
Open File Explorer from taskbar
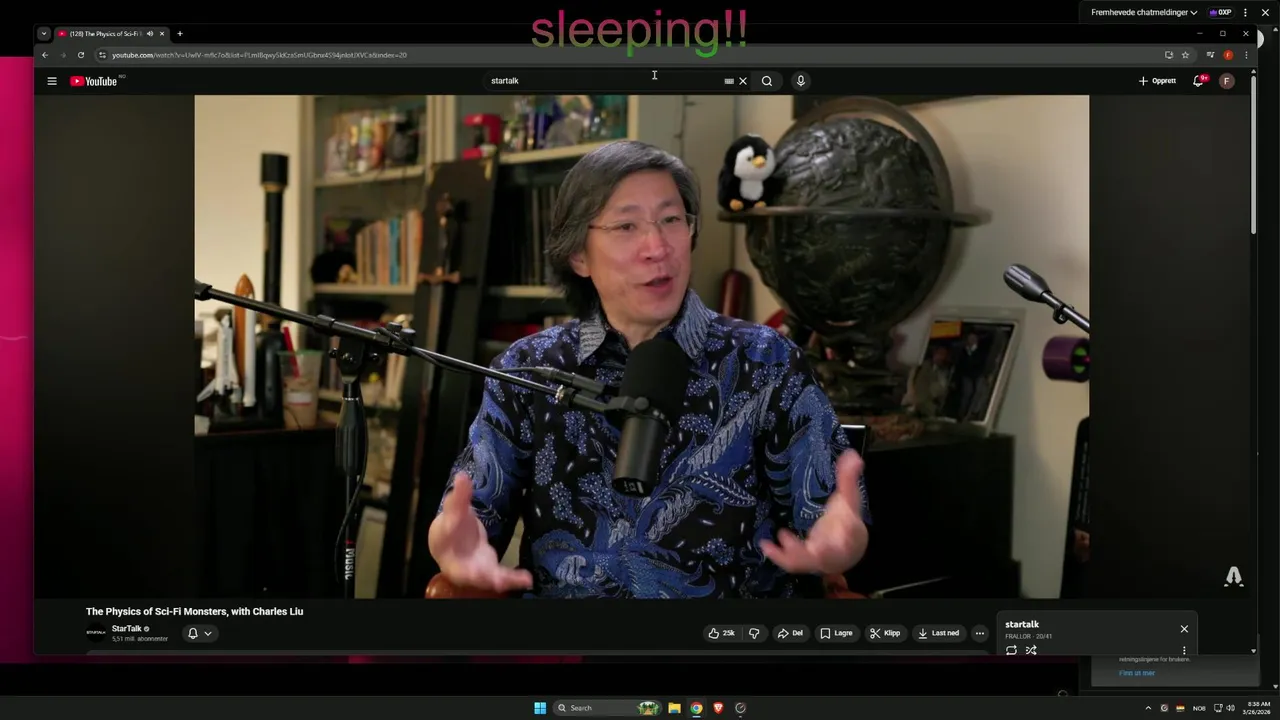[x=674, y=708]
